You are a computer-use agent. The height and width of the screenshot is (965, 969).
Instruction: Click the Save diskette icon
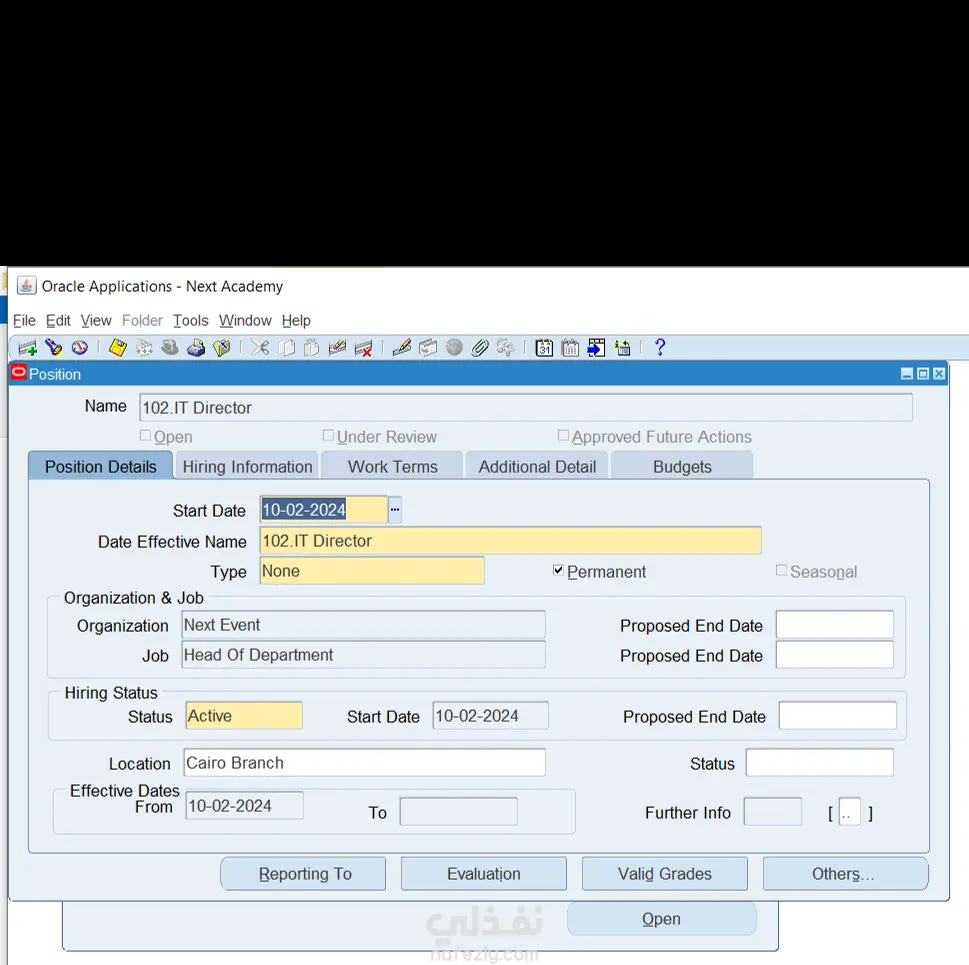(x=117, y=348)
